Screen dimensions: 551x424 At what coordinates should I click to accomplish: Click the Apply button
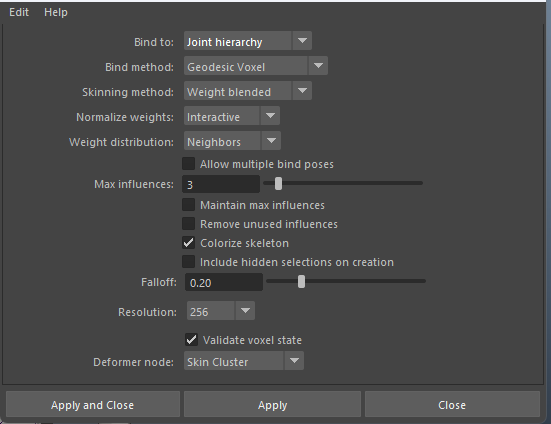[x=272, y=405]
